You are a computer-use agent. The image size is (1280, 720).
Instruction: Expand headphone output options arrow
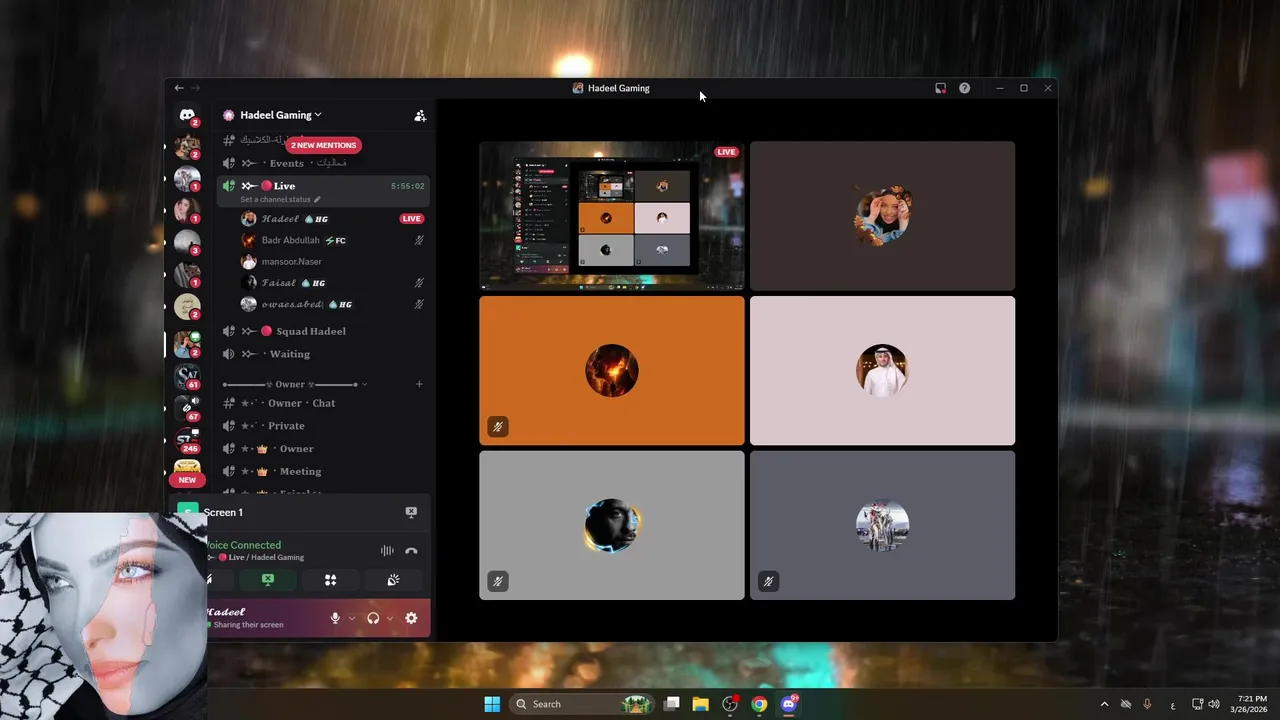[x=390, y=618]
